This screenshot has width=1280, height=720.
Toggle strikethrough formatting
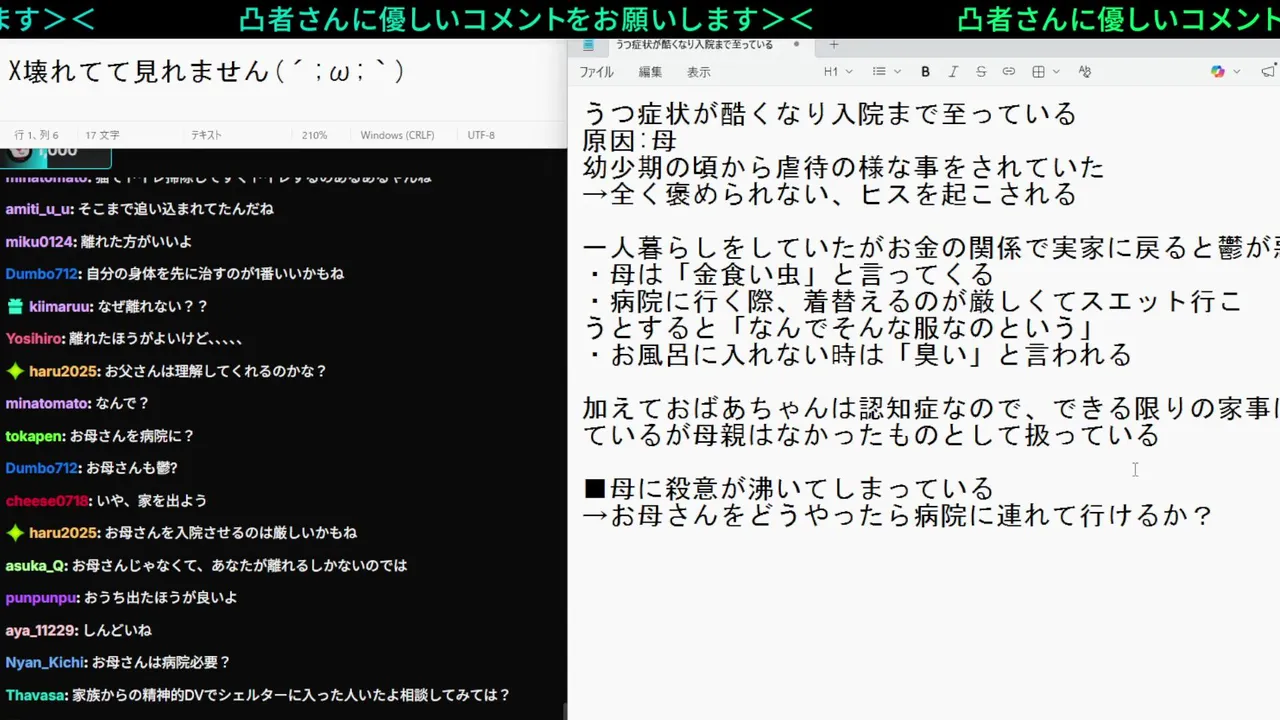981,72
